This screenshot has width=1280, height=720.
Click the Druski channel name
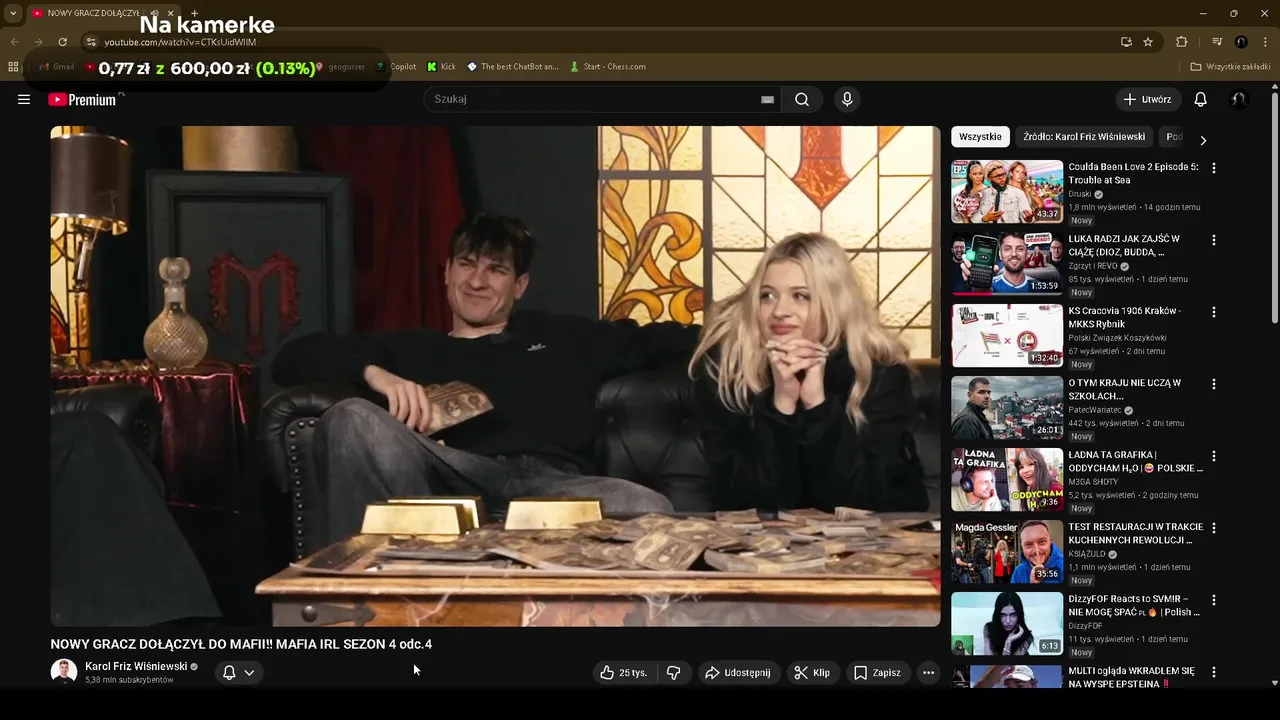point(1080,194)
